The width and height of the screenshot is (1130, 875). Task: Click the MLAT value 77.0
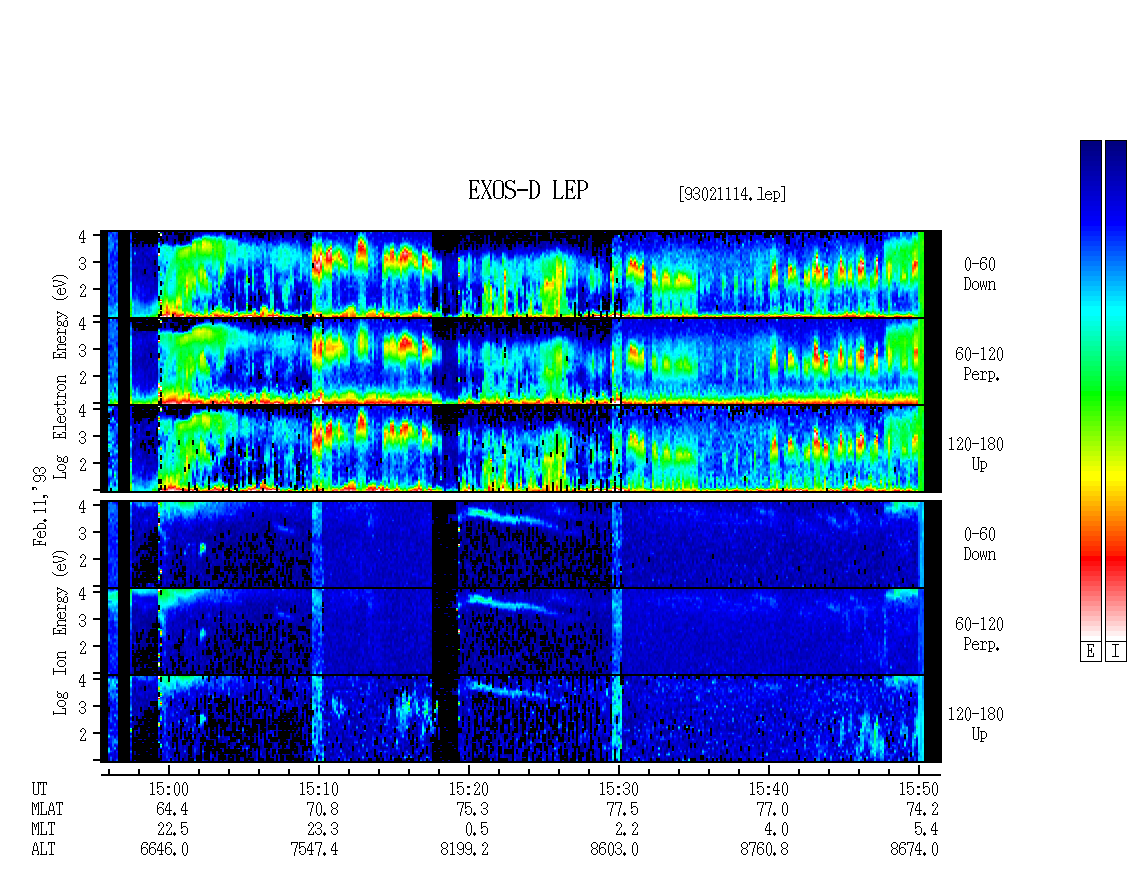click(772, 809)
